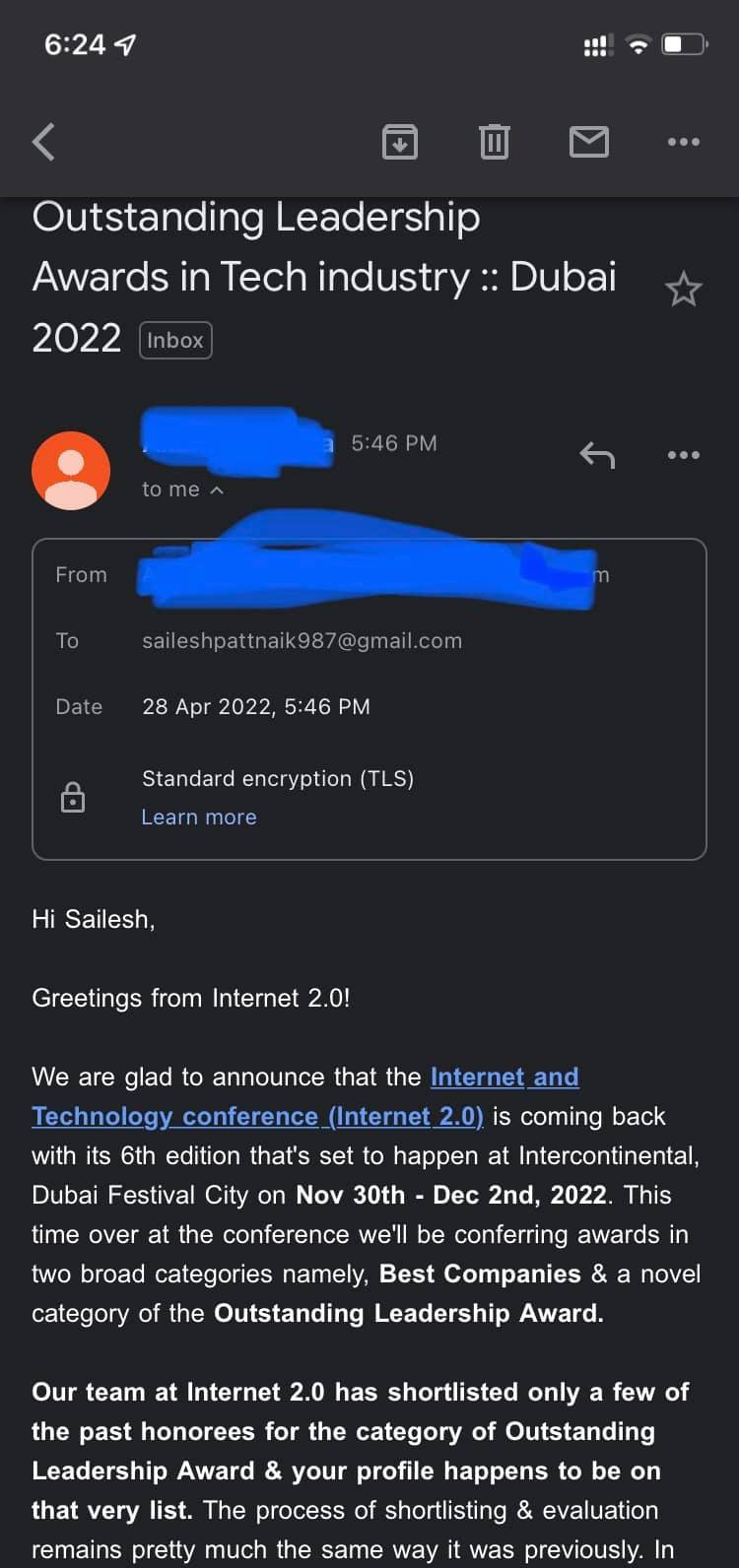Screen dimensions: 739x1568
Task: Delete email using the trash icon
Action: (x=494, y=142)
